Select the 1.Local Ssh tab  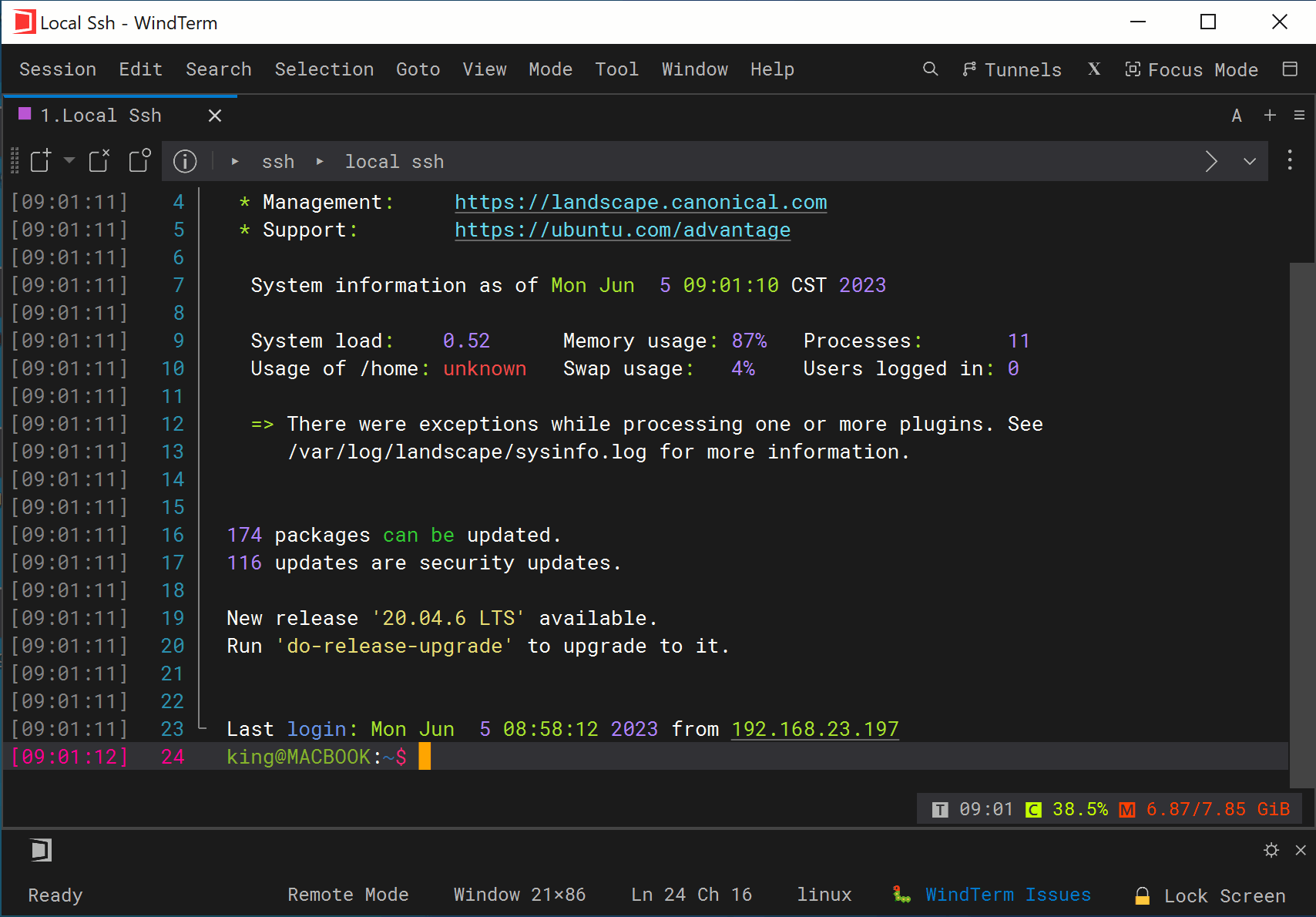point(100,116)
